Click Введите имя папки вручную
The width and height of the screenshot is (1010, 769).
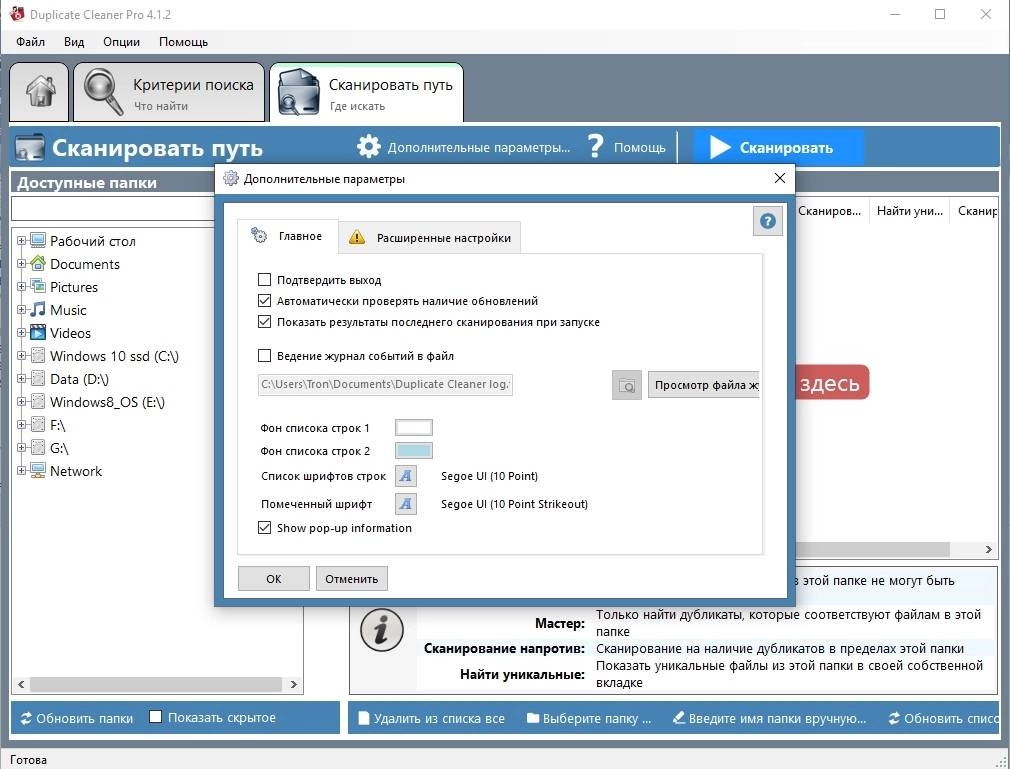pyautogui.click(x=770, y=718)
